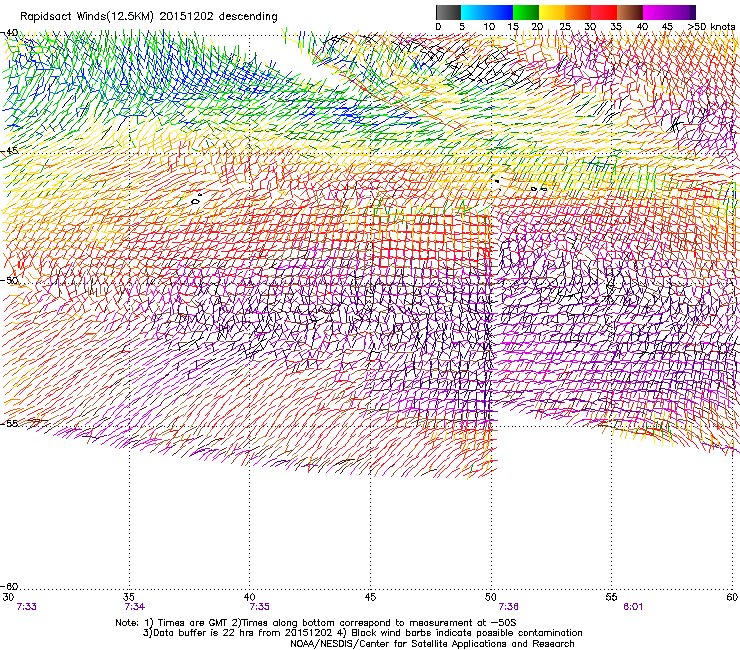The height and width of the screenshot is (650, 740).
Task: Select the '7:33' time stamp
Action: (26, 607)
